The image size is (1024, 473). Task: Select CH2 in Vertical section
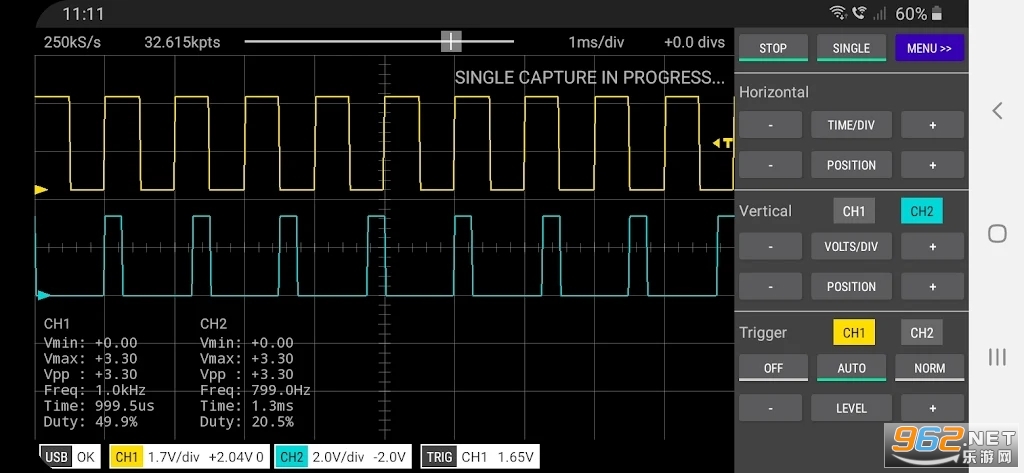tap(921, 211)
